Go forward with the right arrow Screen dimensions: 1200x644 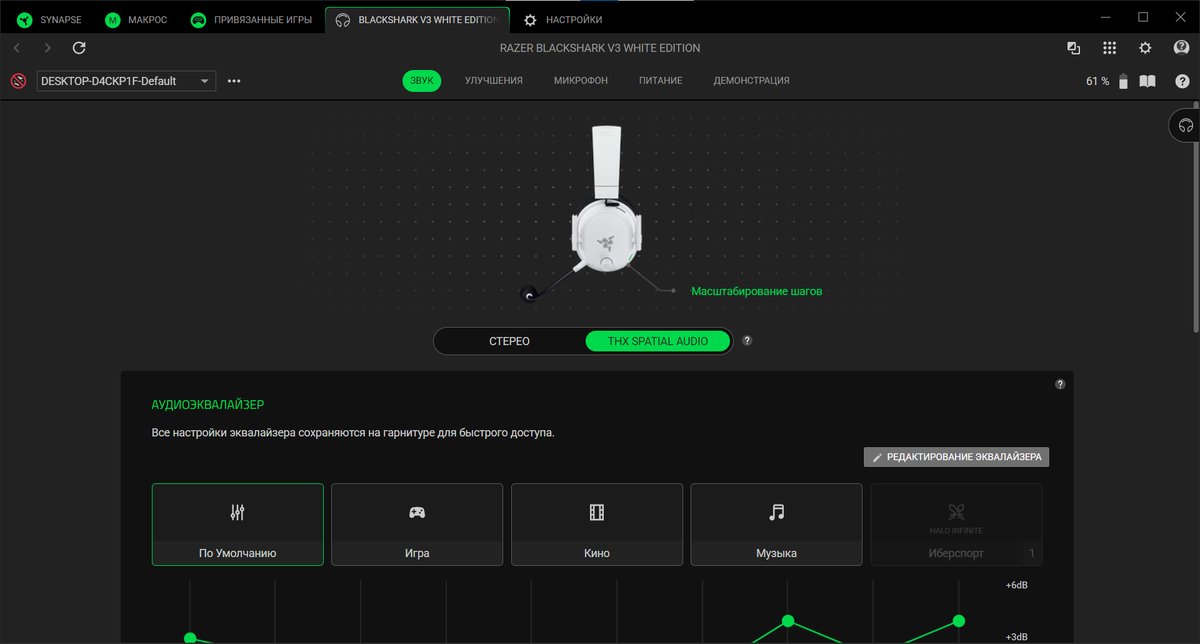point(47,48)
